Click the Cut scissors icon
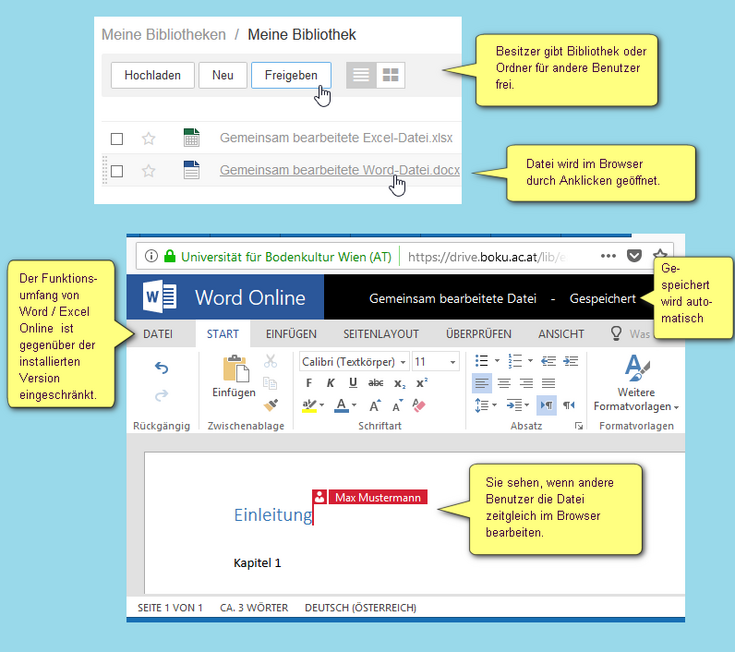This screenshot has width=735, height=652. [270, 361]
